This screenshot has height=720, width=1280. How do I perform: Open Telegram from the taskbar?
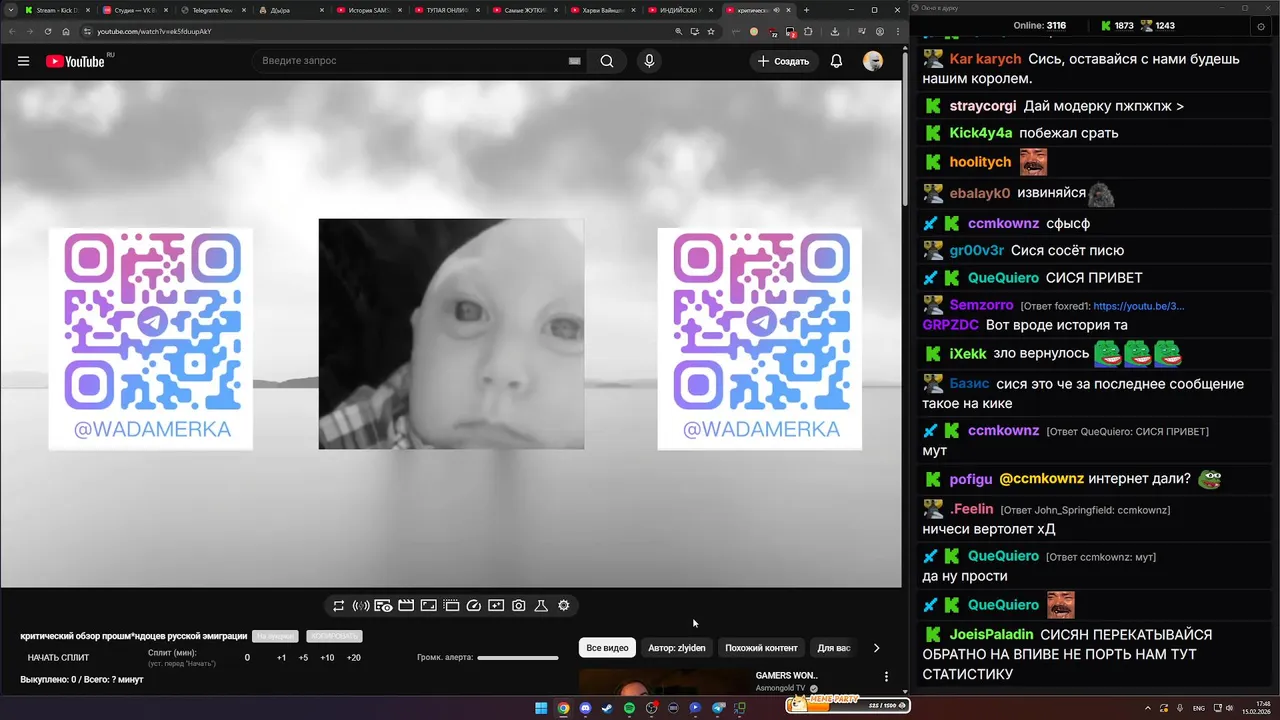718,708
